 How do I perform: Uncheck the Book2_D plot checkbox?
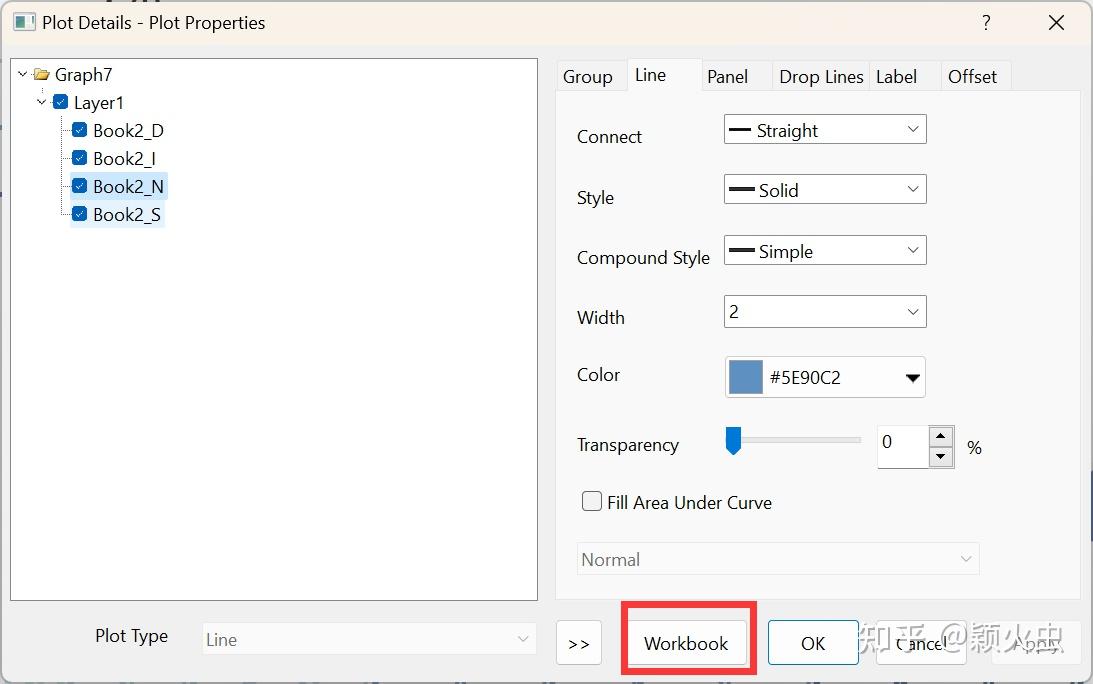tap(80, 130)
